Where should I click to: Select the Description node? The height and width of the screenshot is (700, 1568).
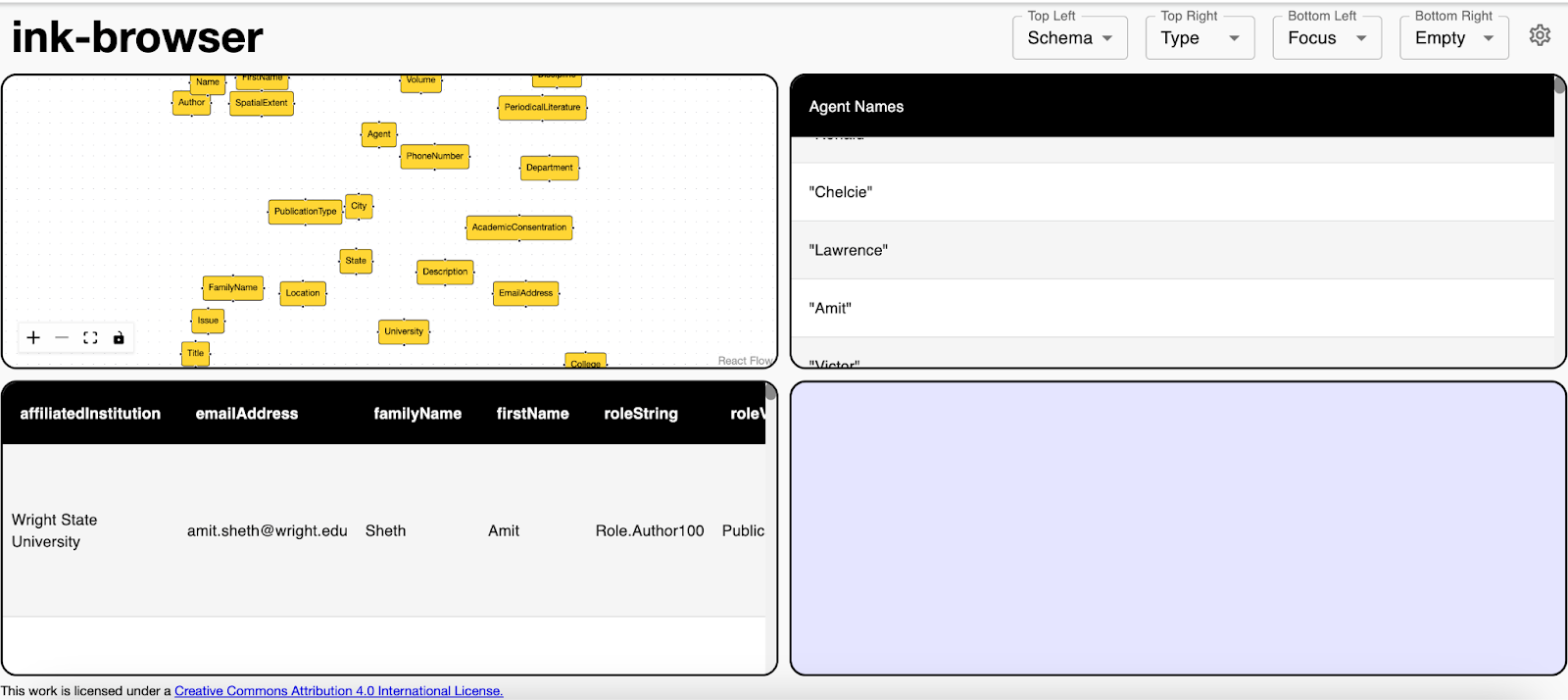pos(446,273)
